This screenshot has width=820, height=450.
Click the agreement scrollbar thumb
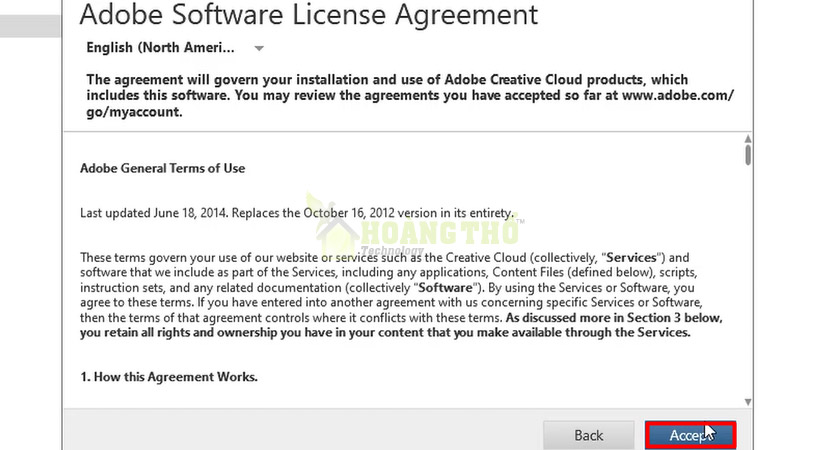click(x=747, y=155)
